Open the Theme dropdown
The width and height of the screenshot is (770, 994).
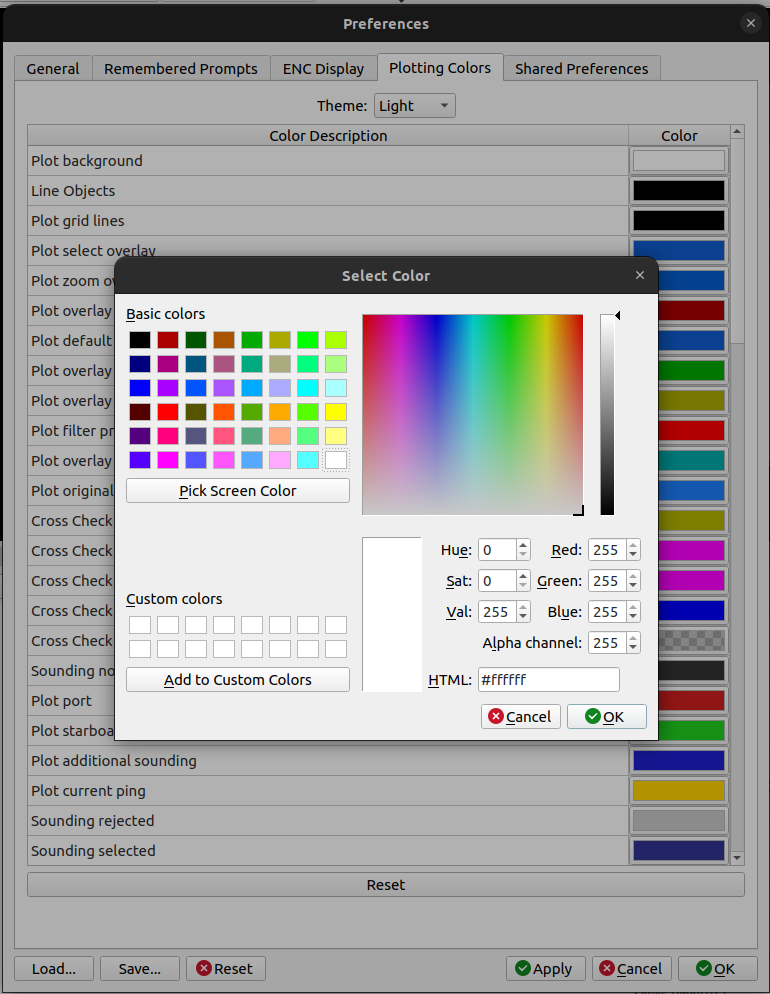[x=414, y=106]
